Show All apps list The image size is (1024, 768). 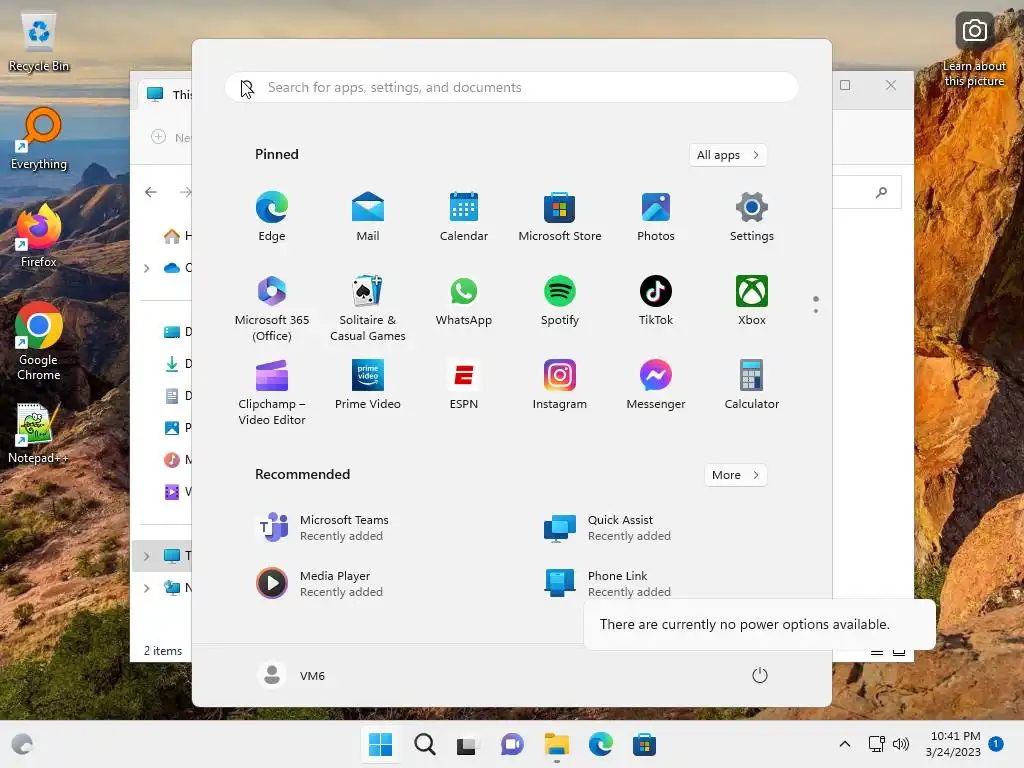click(728, 155)
